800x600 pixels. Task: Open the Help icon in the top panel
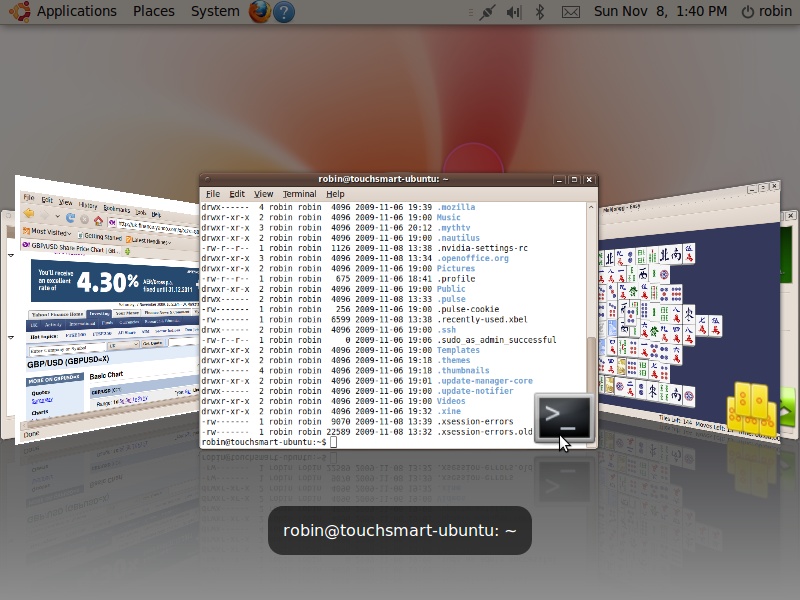(x=283, y=12)
